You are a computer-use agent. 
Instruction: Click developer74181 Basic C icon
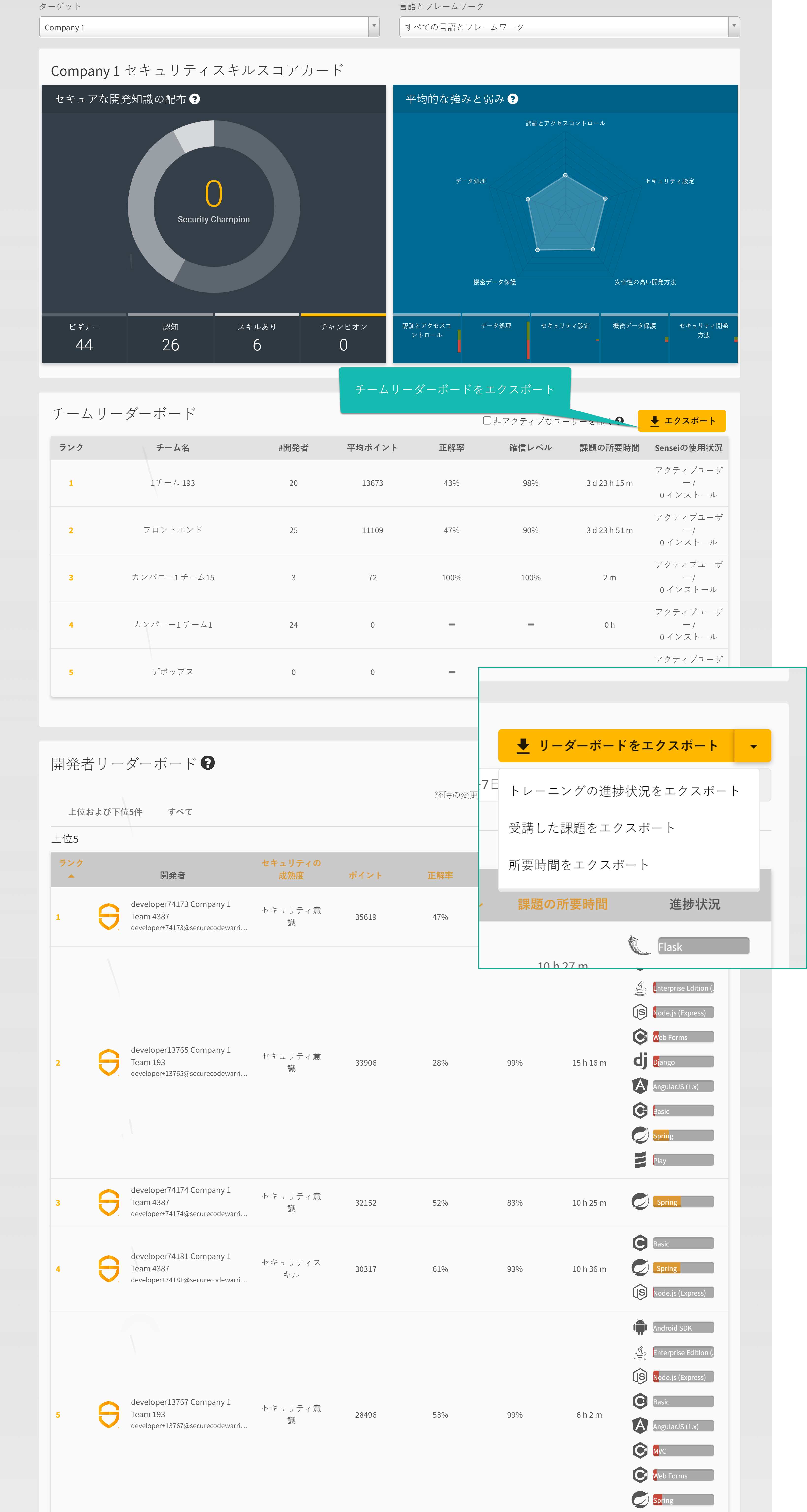(640, 1243)
